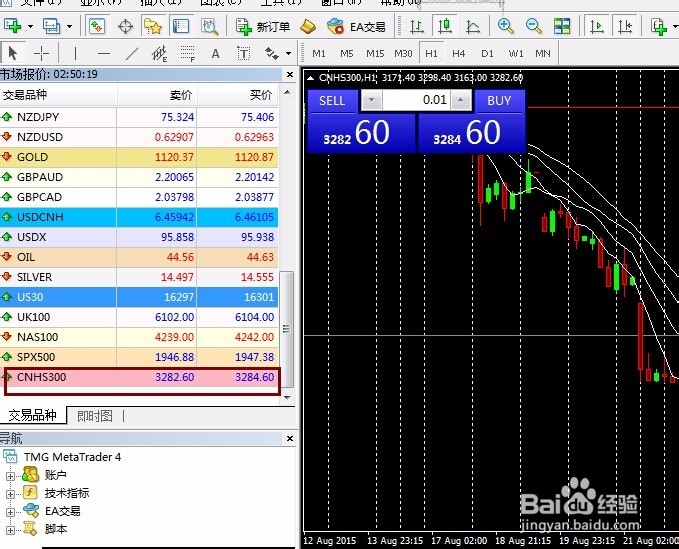Open the 交易品种 tab
The height and width of the screenshot is (549, 679).
click(32, 415)
